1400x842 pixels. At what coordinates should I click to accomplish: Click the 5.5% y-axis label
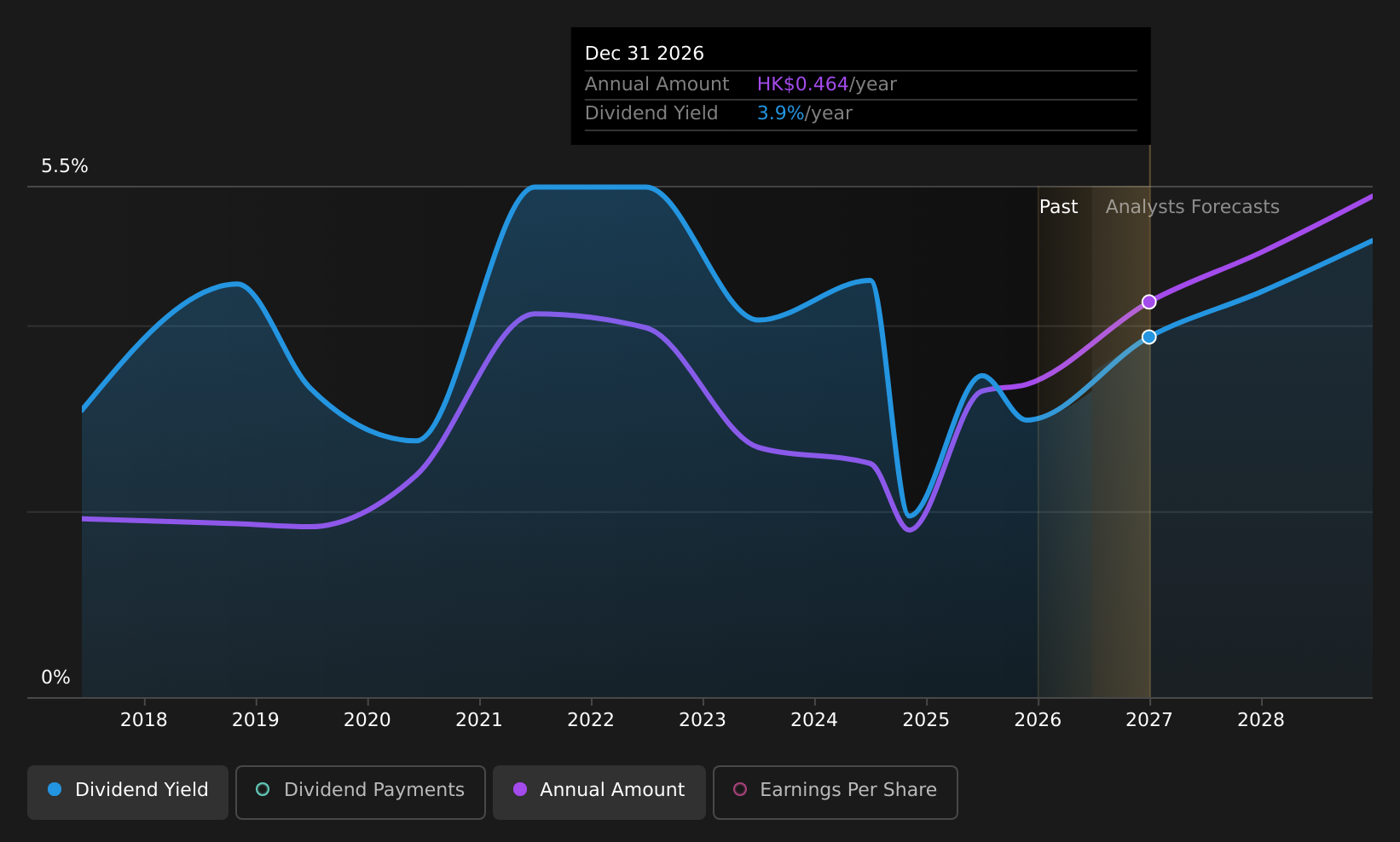point(65,166)
